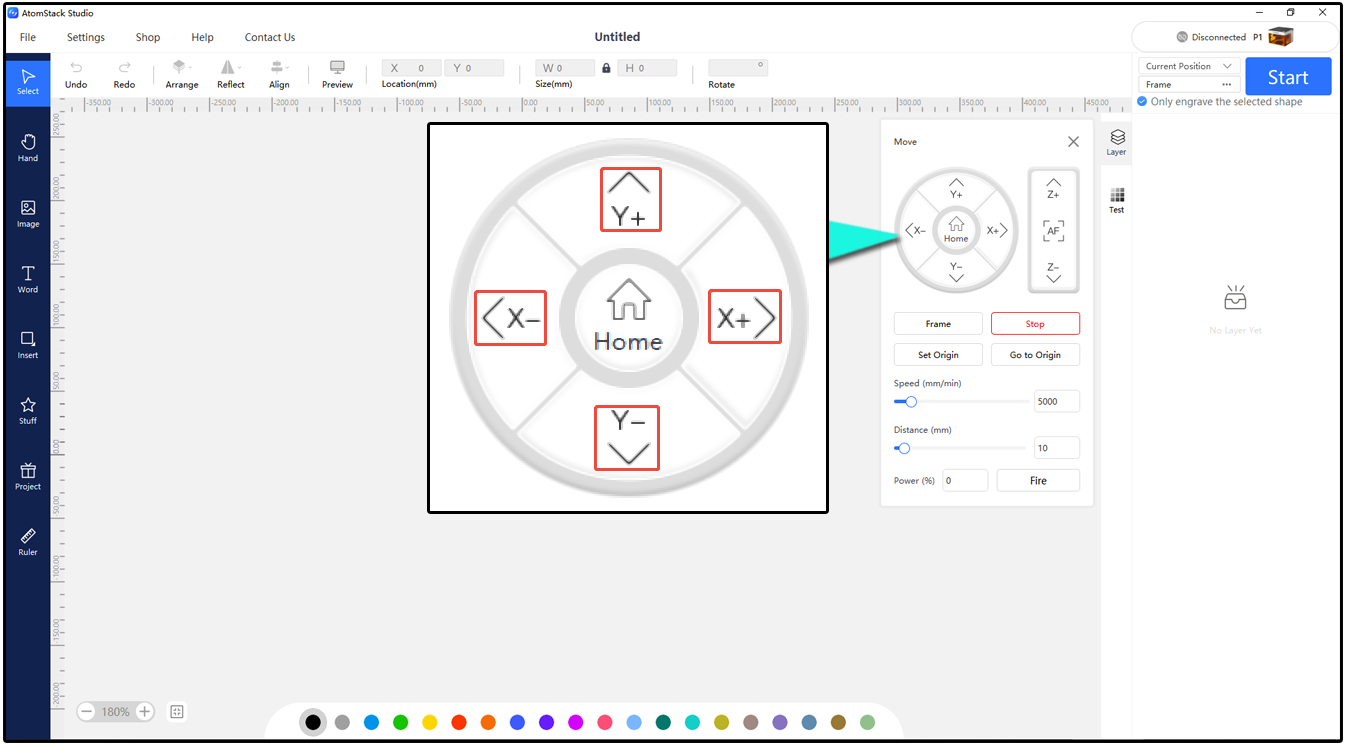1349x747 pixels.
Task: Click the Power percent input field
Action: (x=965, y=480)
